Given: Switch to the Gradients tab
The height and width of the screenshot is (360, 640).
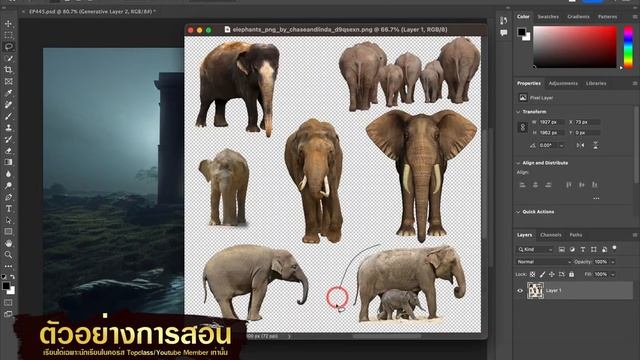Looking at the screenshot, I should point(578,17).
